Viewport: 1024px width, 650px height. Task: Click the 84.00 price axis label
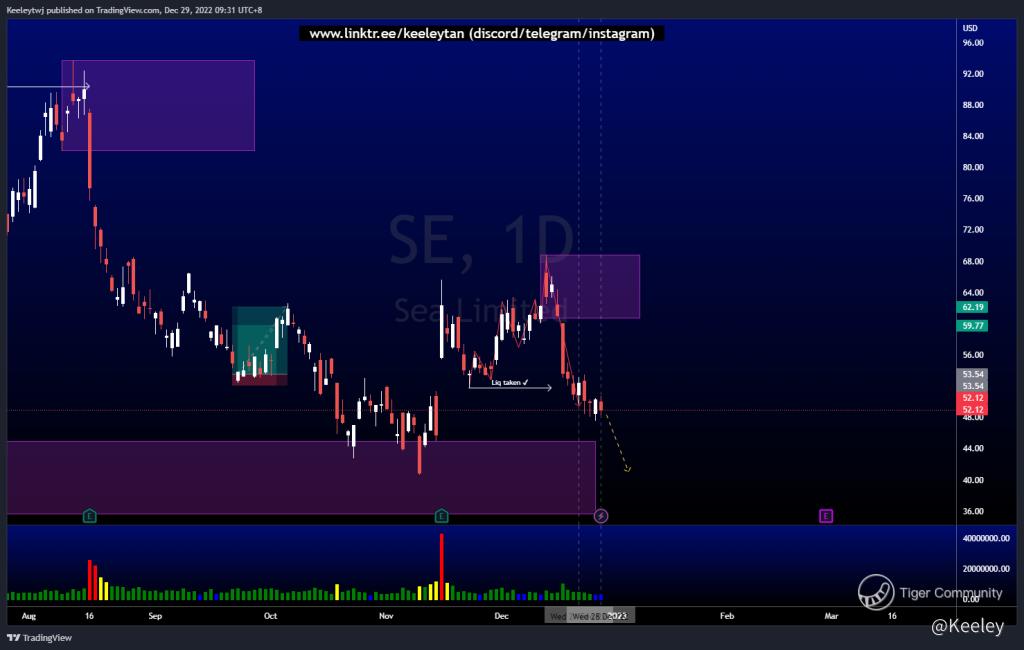(972, 136)
